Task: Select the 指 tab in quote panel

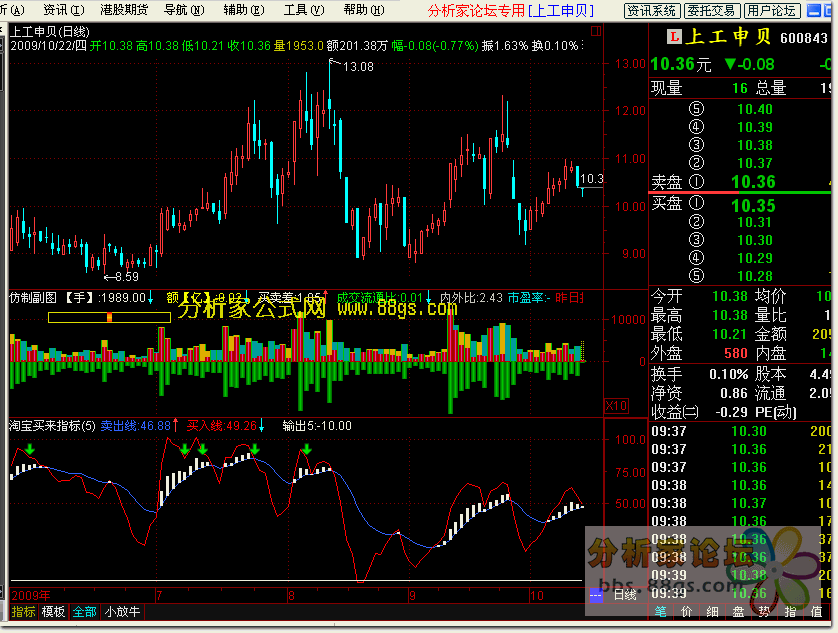Action: (x=790, y=612)
